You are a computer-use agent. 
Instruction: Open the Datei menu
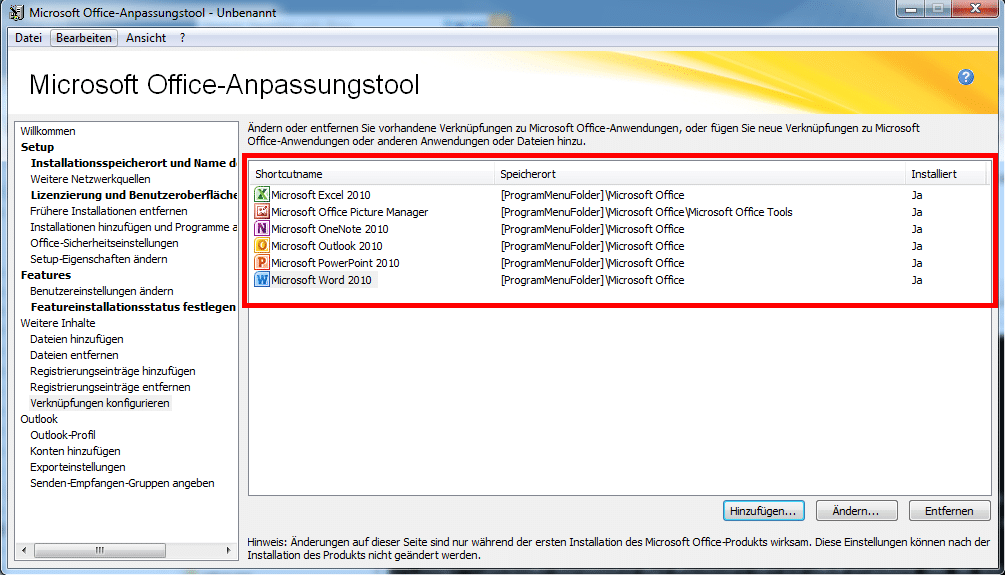[28, 38]
